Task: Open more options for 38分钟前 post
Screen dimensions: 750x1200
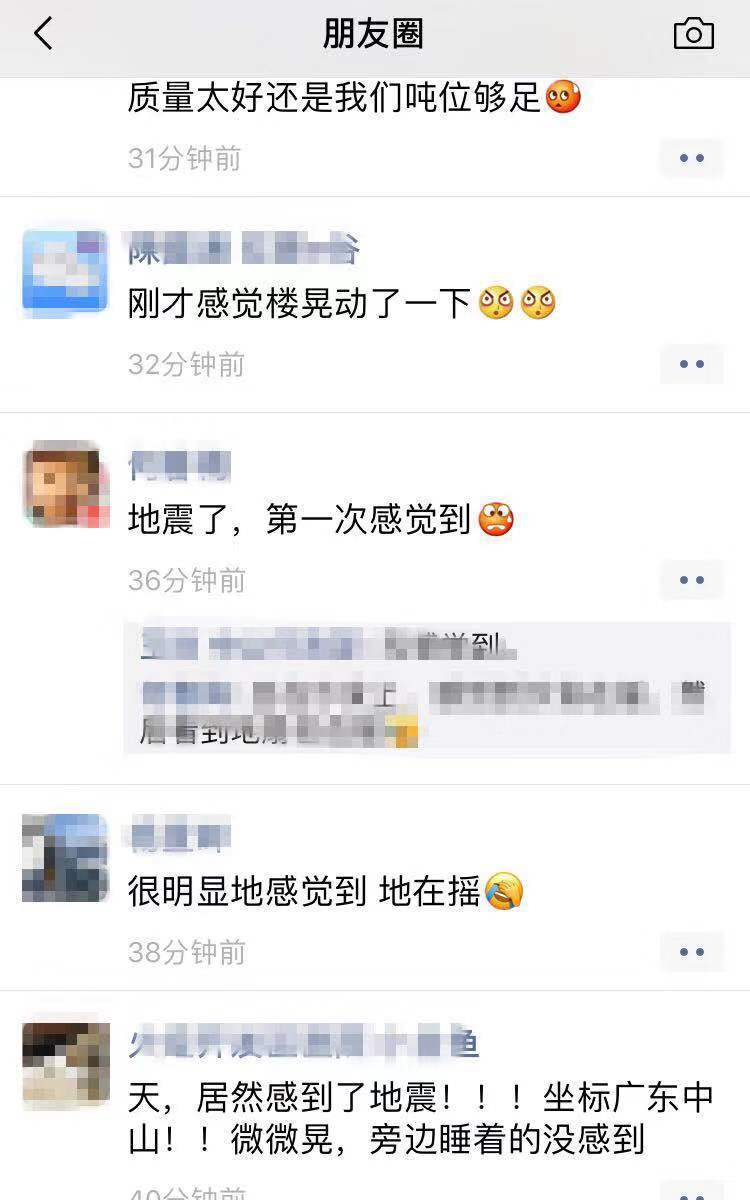Action: pyautogui.click(x=692, y=952)
